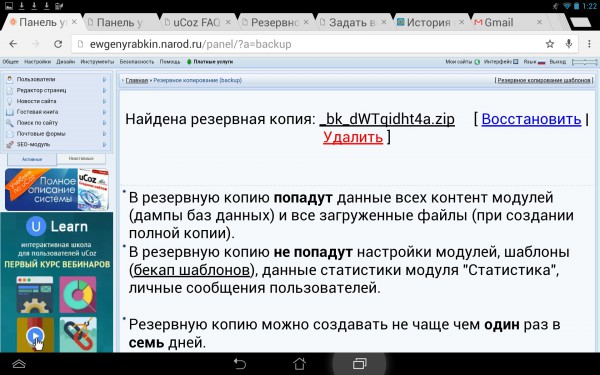Click the red Удалить link

pyautogui.click(x=353, y=137)
